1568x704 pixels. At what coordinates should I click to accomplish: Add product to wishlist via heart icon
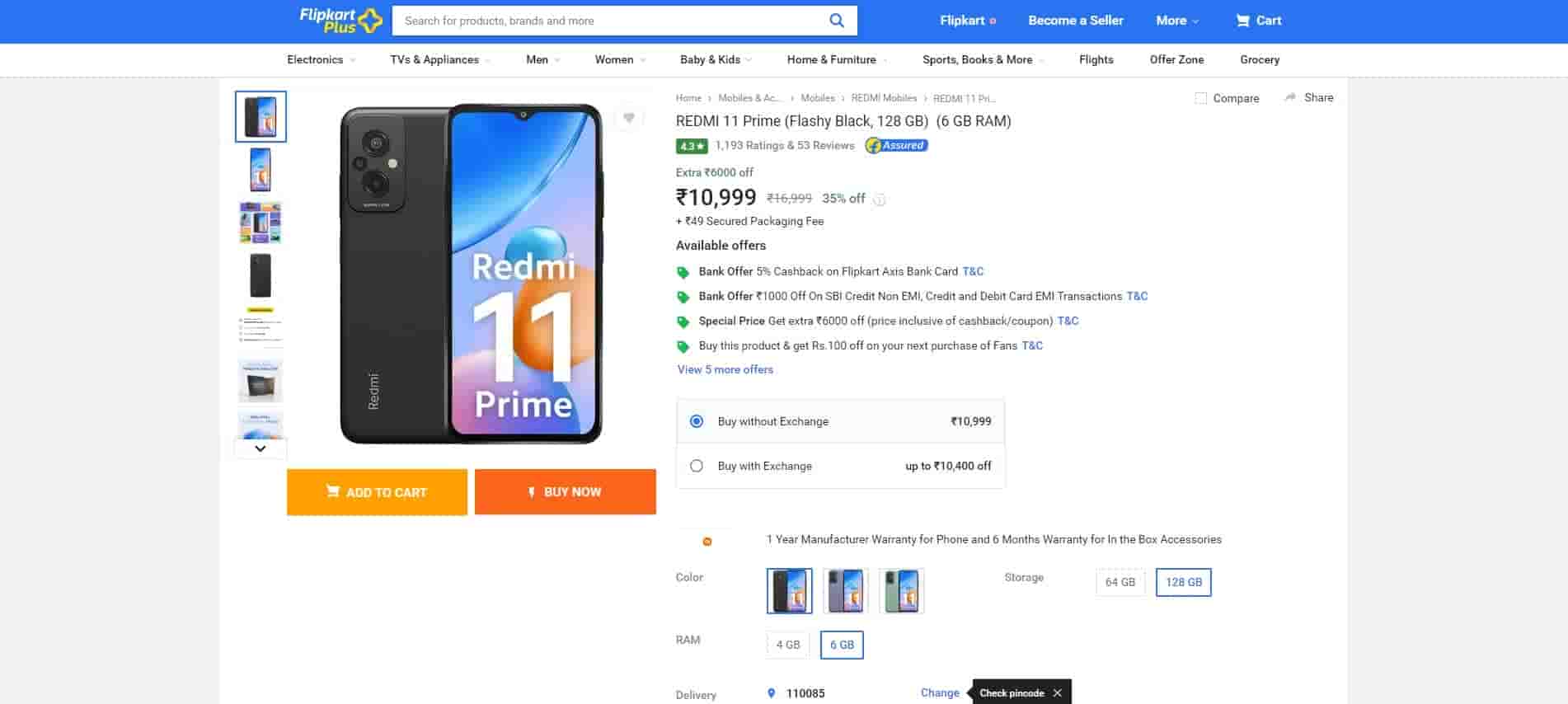pyautogui.click(x=628, y=118)
